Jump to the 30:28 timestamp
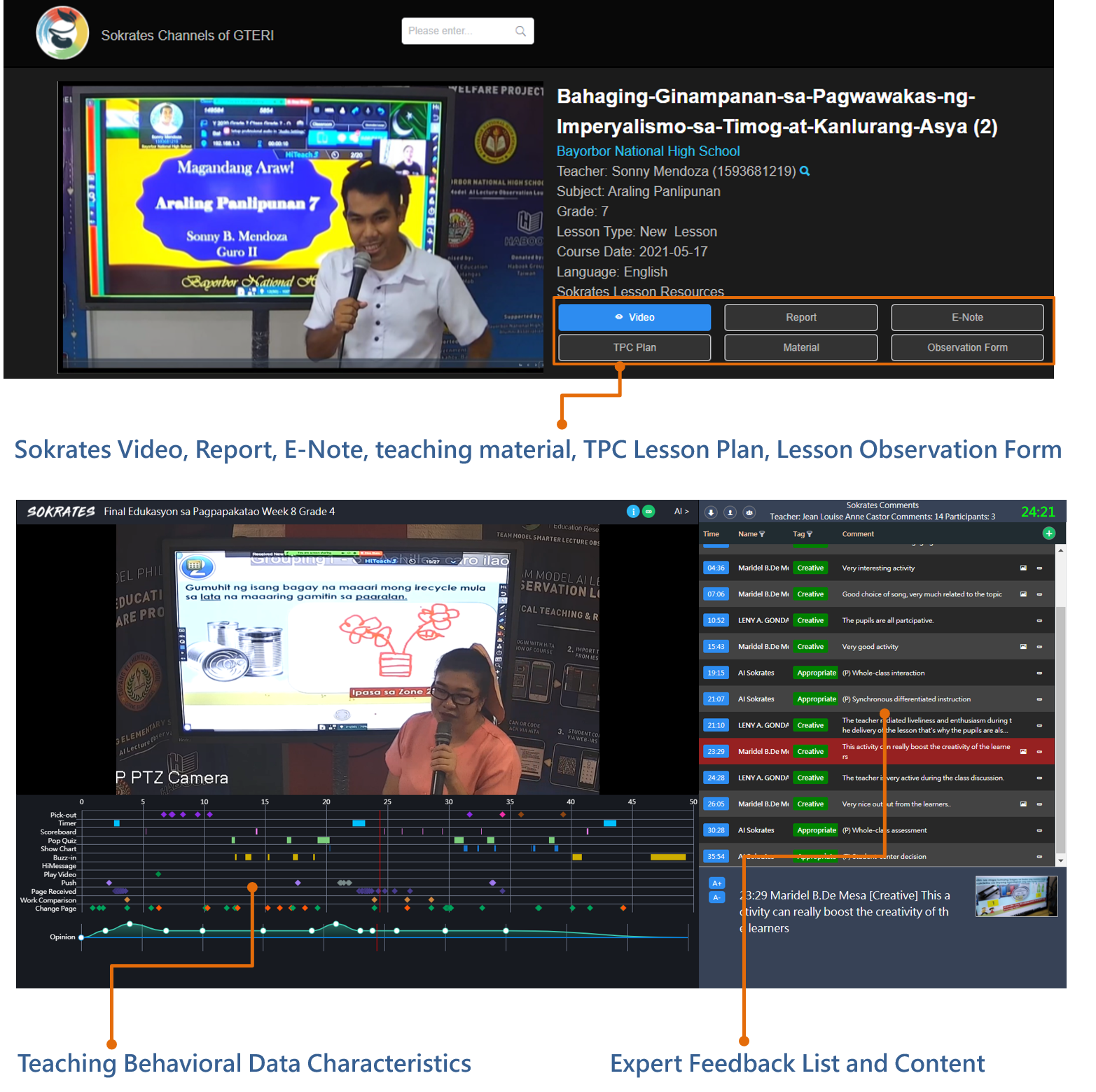The image size is (1096, 1092). tap(716, 830)
